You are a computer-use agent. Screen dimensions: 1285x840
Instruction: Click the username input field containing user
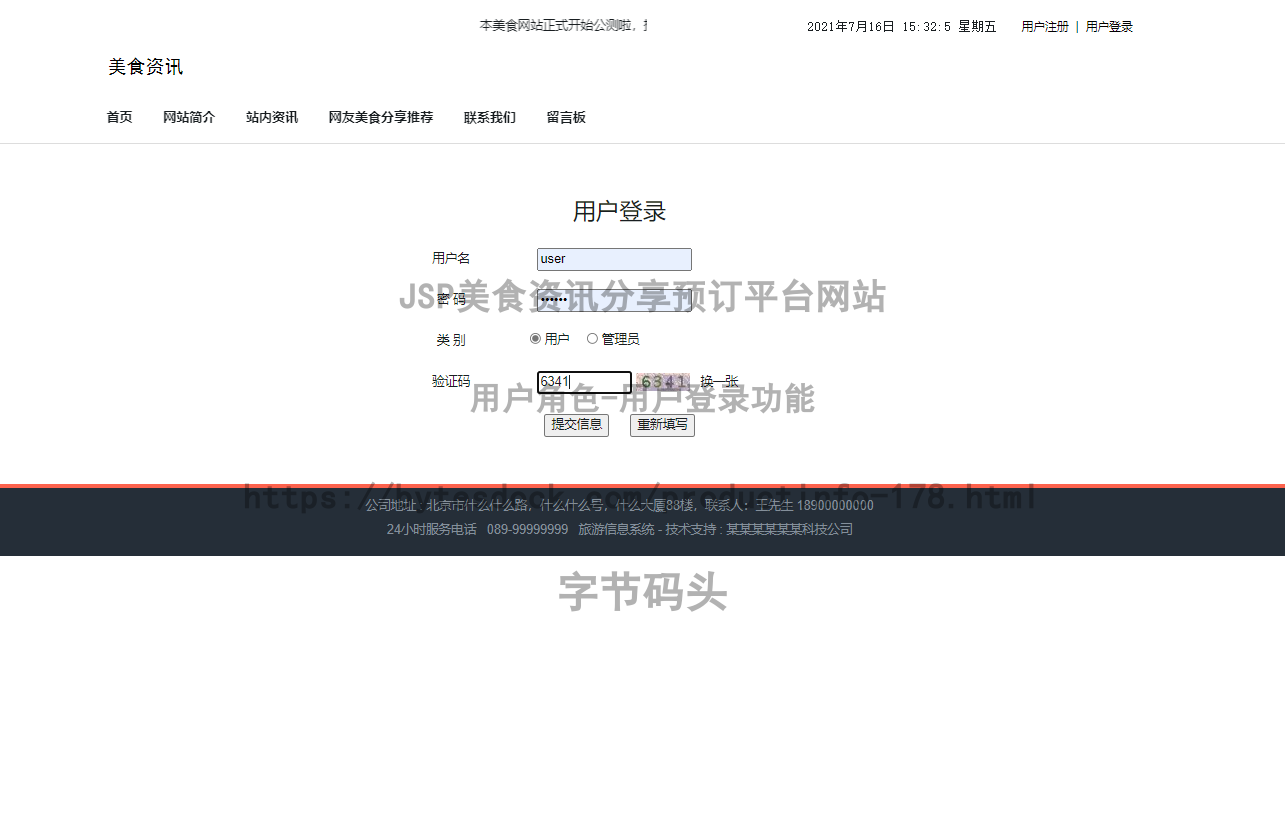(x=613, y=259)
